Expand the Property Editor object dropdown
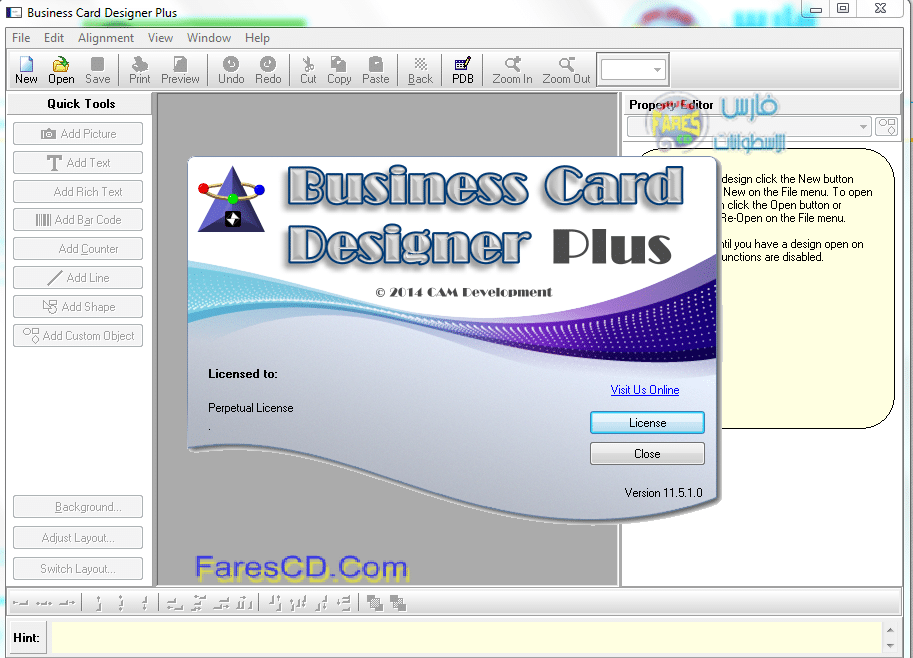This screenshot has height=658, width=913. tap(863, 126)
